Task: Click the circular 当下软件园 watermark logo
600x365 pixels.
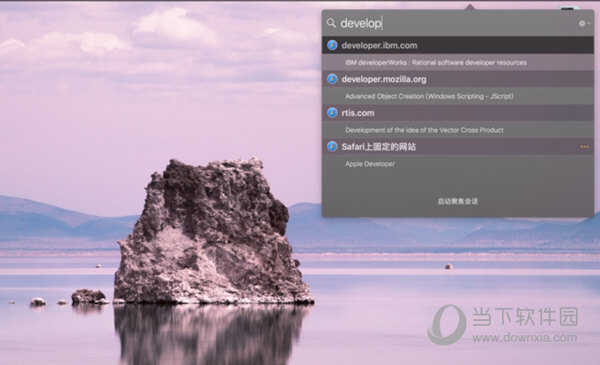Action: 447,324
